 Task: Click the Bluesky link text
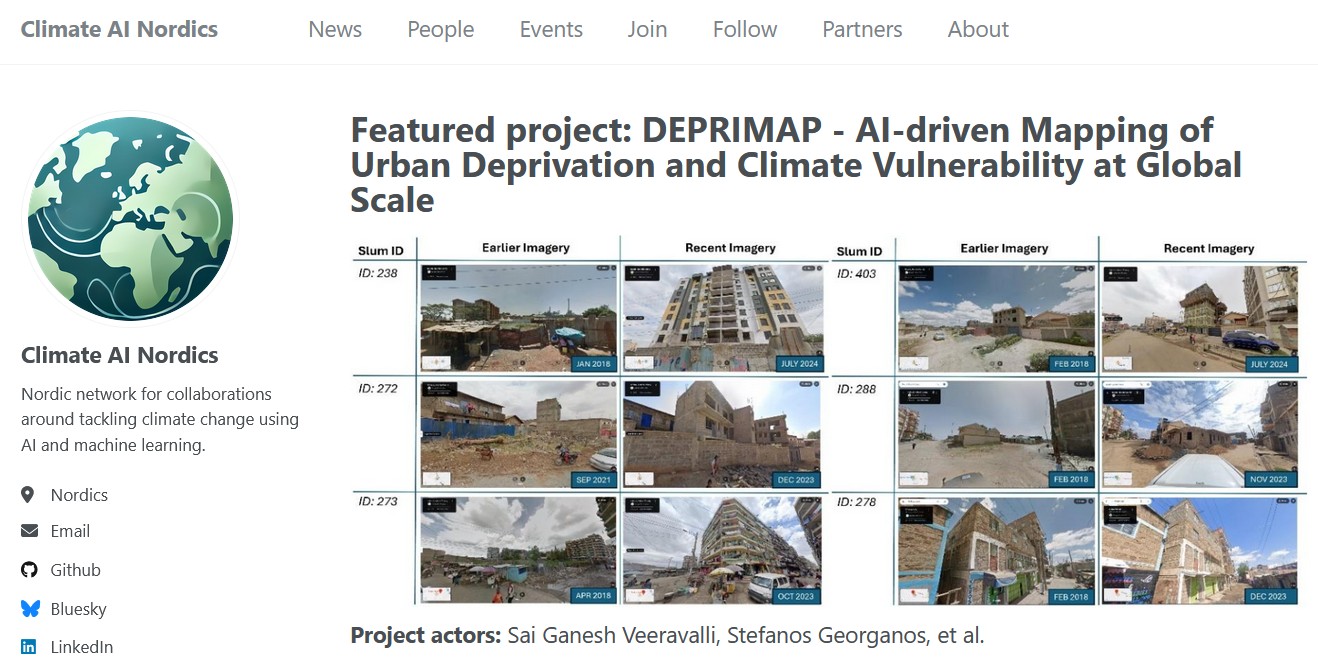click(78, 609)
